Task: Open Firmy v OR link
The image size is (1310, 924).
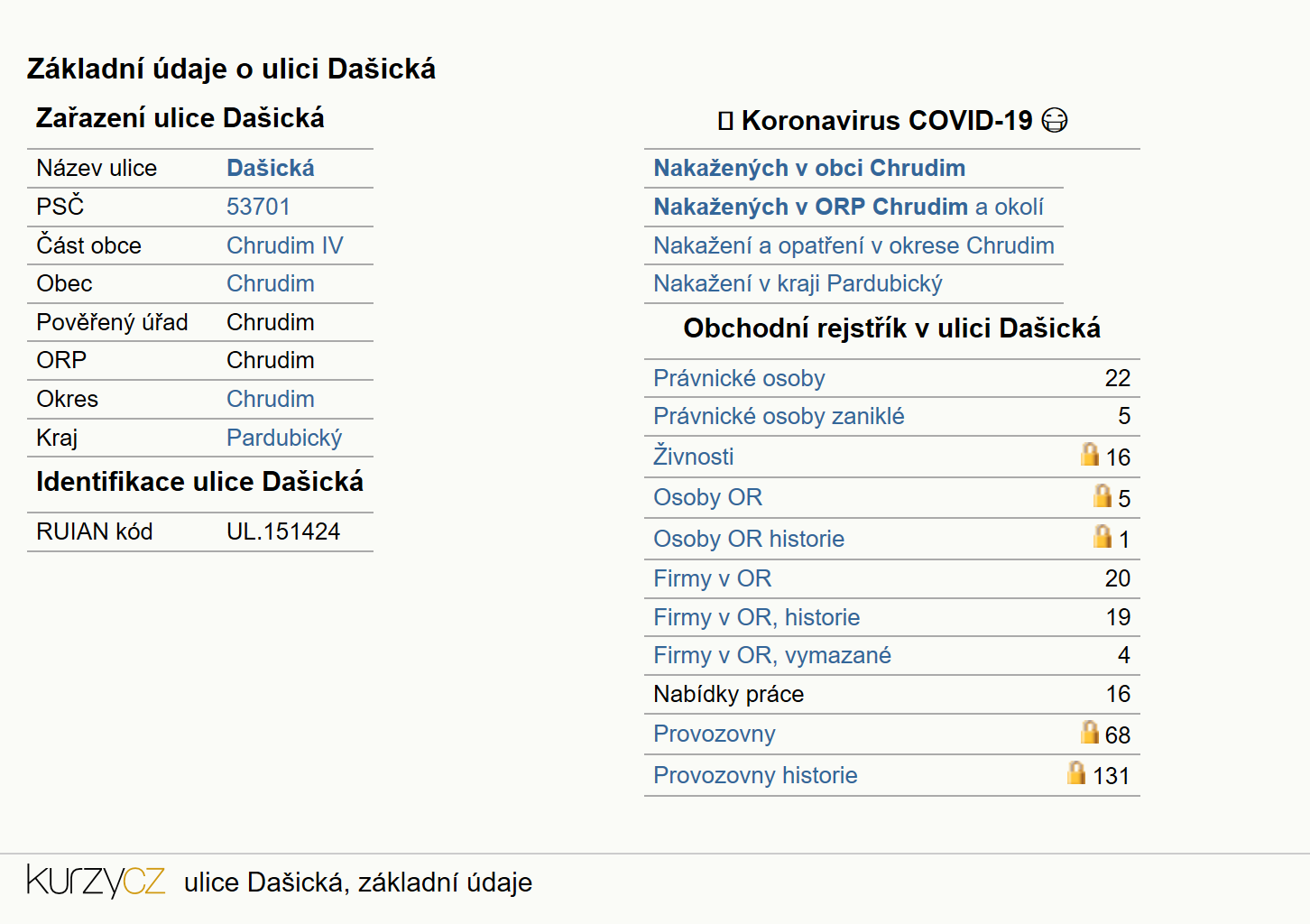Action: pyautogui.click(x=712, y=578)
